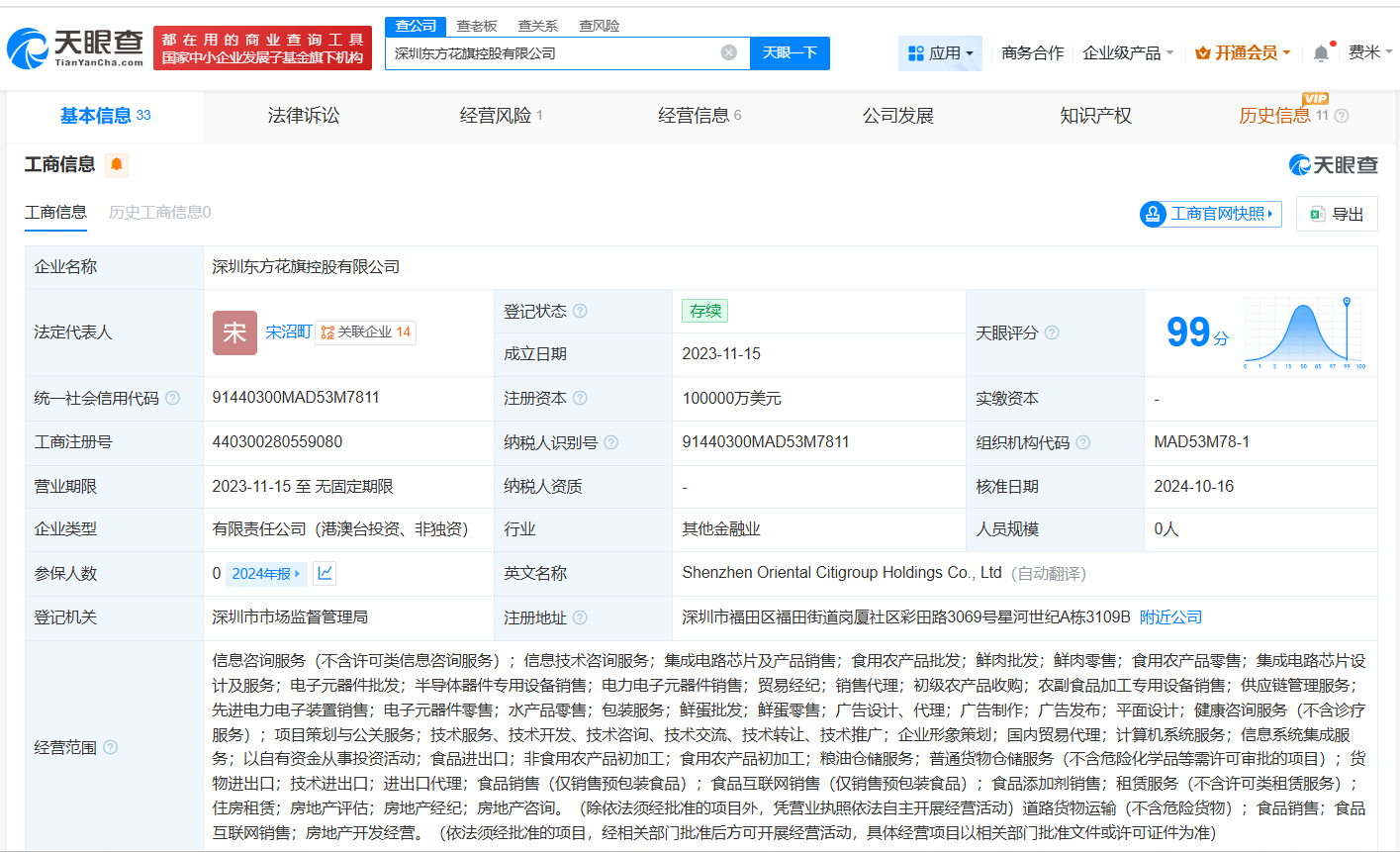Click question mark beside 统一社会信用代码
1400x852 pixels.
[x=172, y=398]
